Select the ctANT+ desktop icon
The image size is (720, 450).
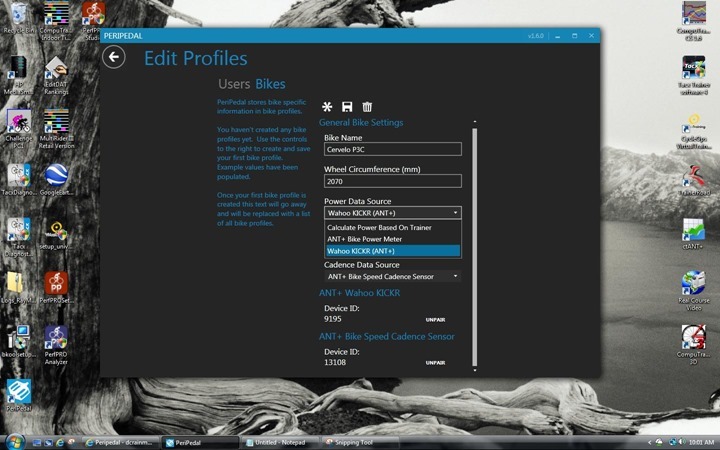coord(693,234)
